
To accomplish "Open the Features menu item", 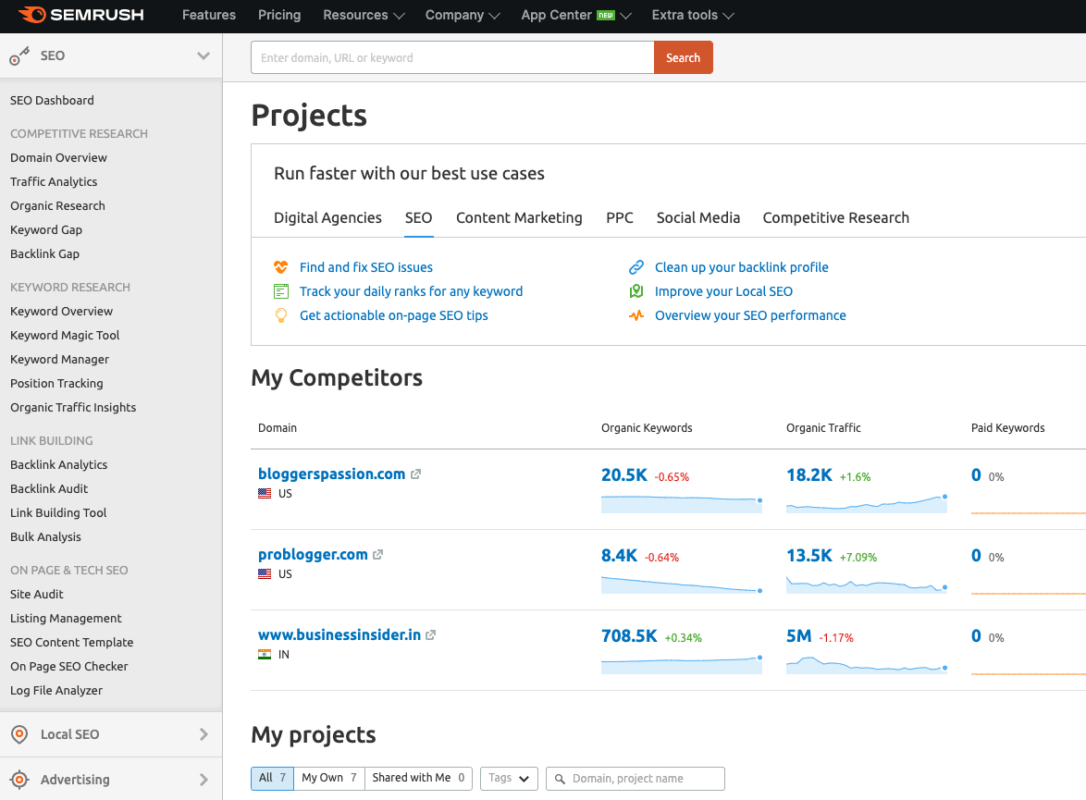I will click(x=209, y=15).
